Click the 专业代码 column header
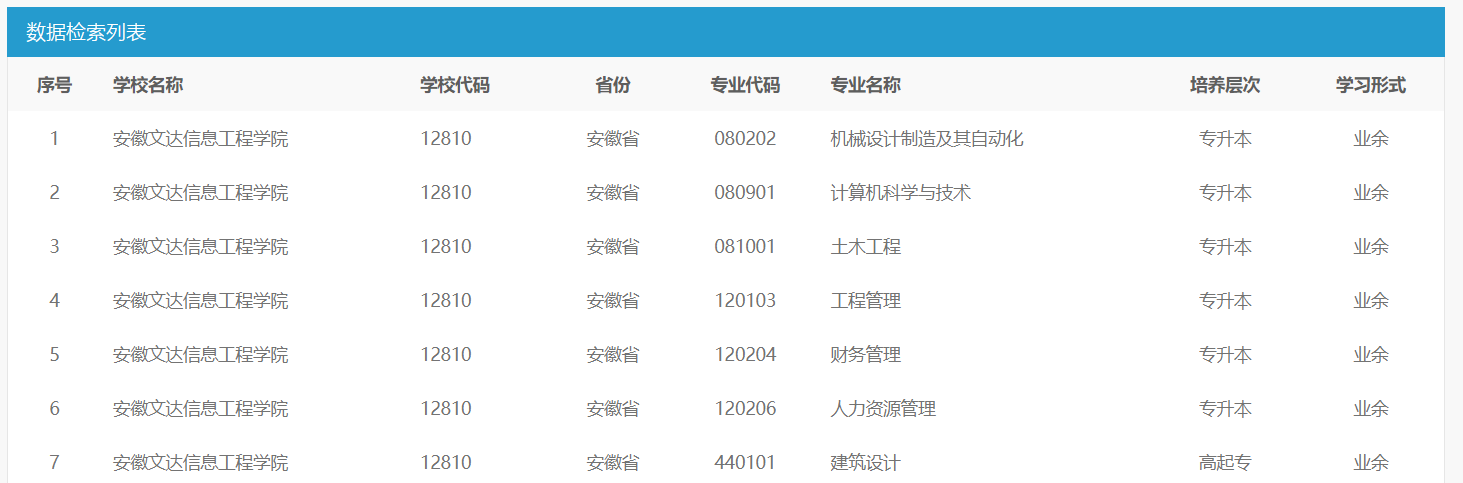 (x=745, y=85)
